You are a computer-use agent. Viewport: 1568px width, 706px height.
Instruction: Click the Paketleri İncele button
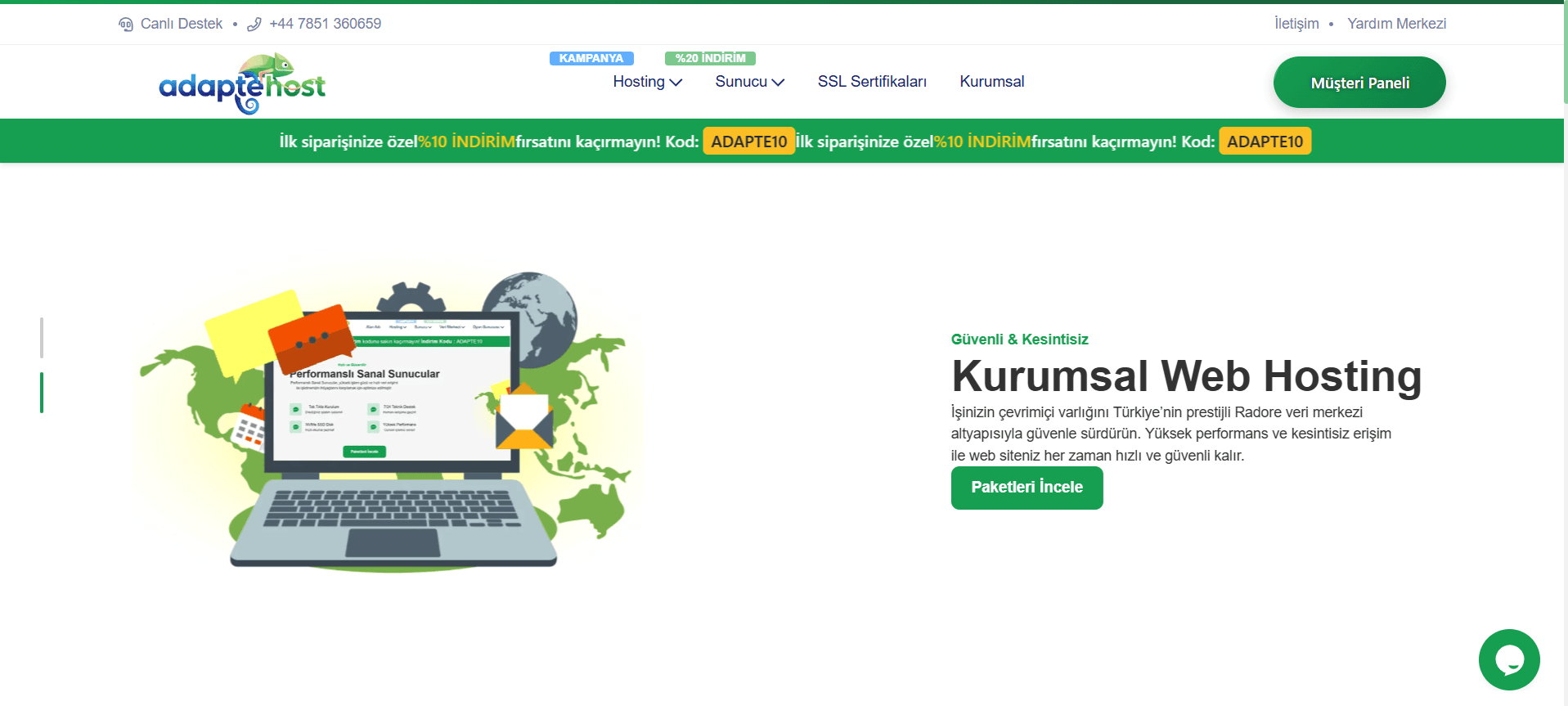[1027, 488]
